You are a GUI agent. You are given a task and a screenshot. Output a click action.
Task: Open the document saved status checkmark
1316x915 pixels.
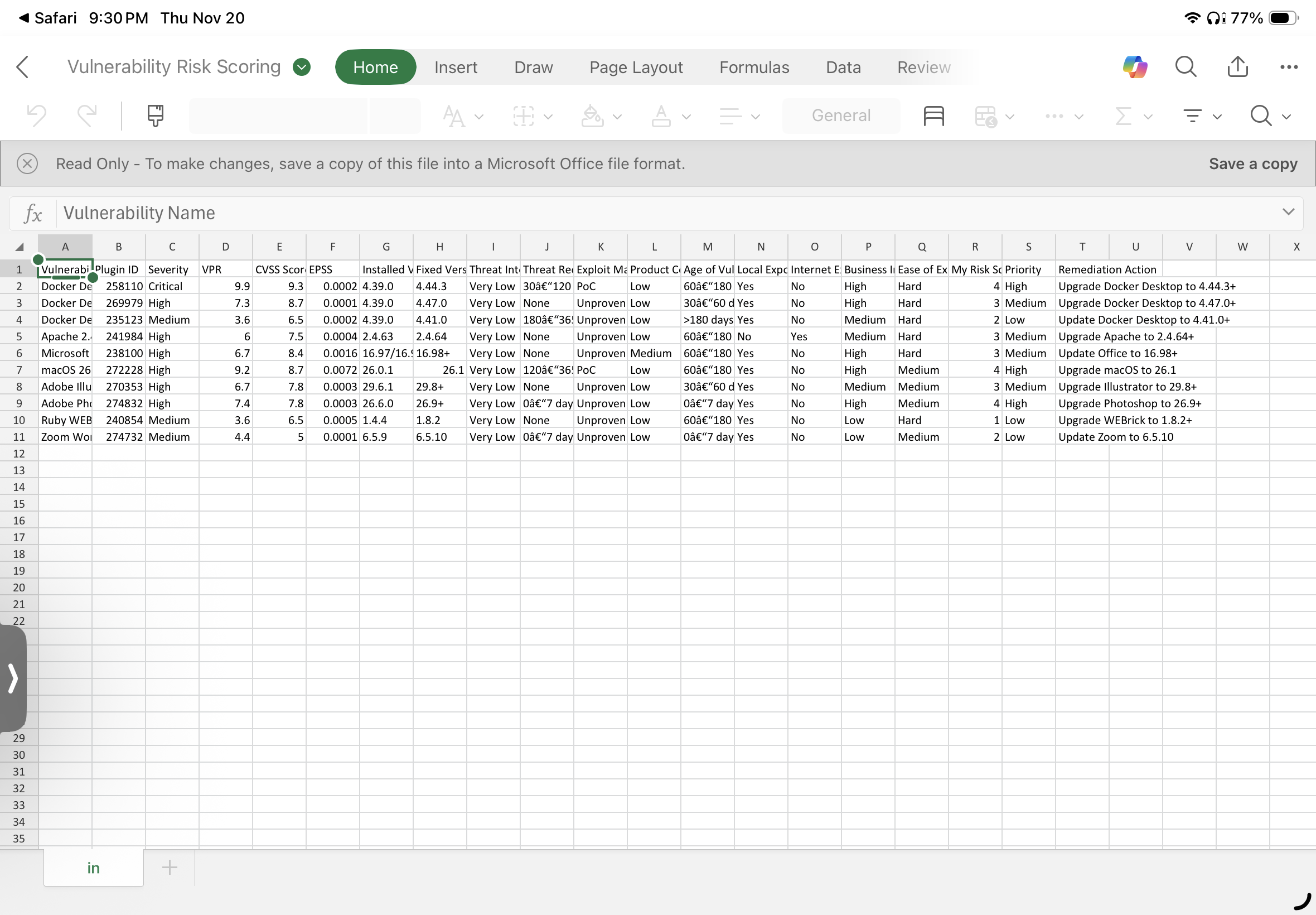(301, 67)
